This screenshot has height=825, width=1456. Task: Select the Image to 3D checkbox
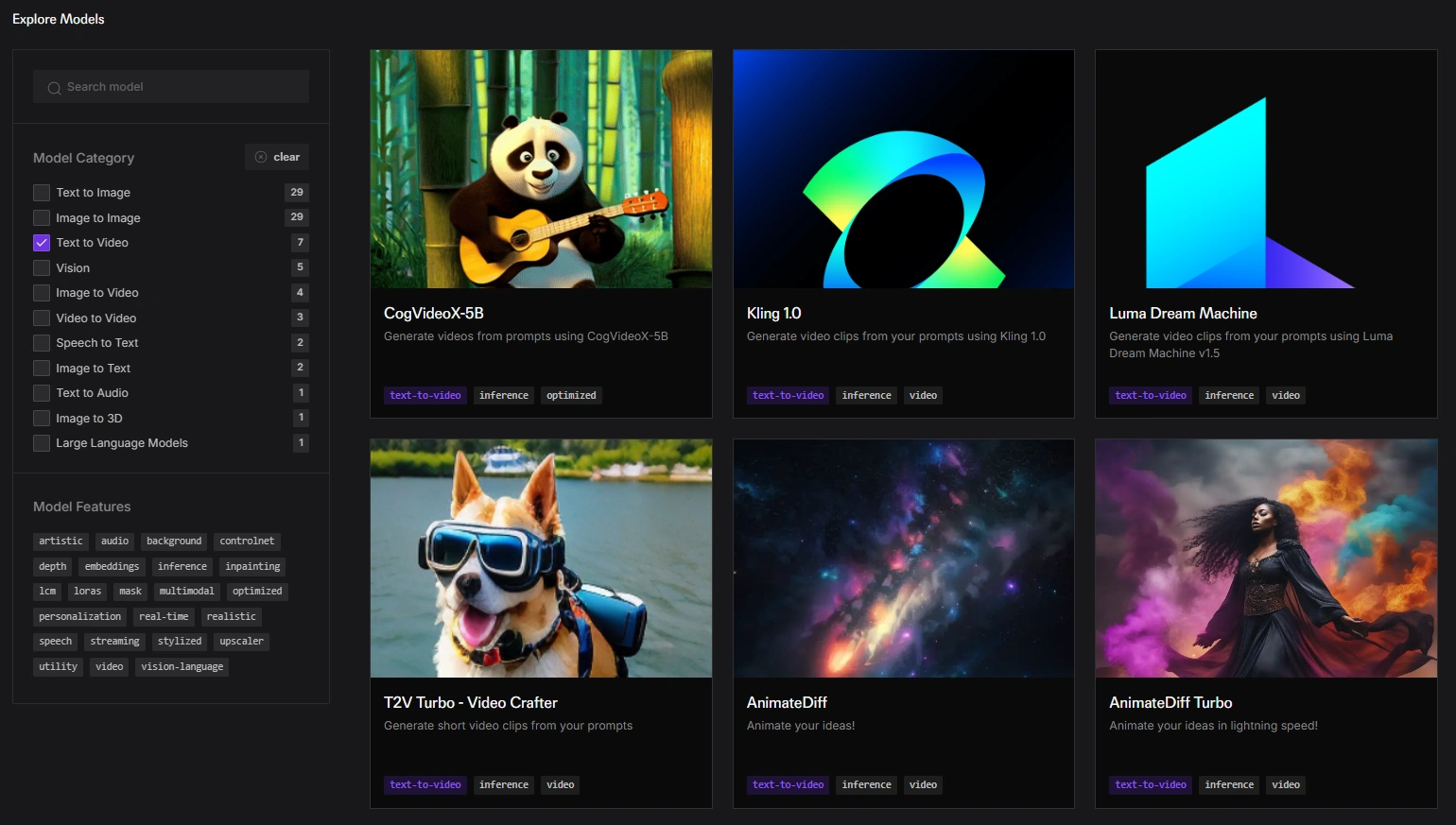click(42, 419)
